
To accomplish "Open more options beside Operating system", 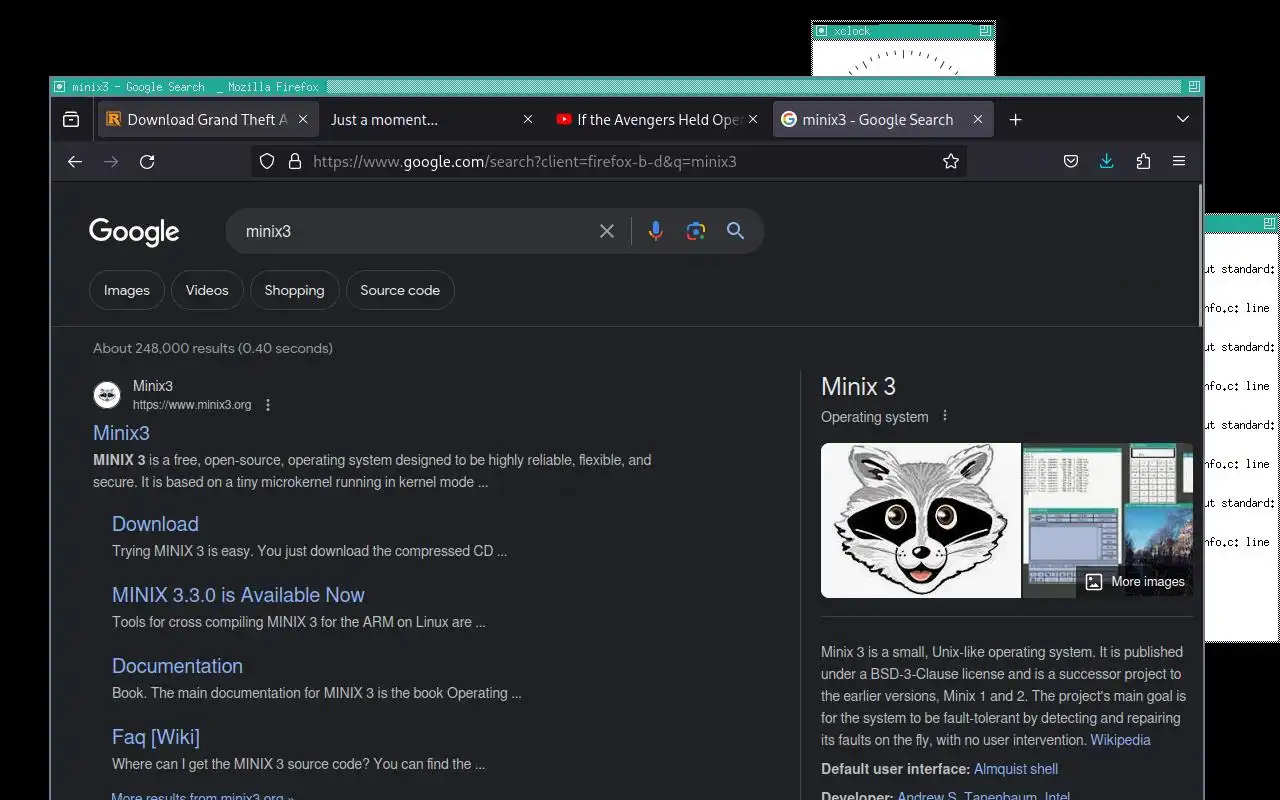I will [945, 416].
